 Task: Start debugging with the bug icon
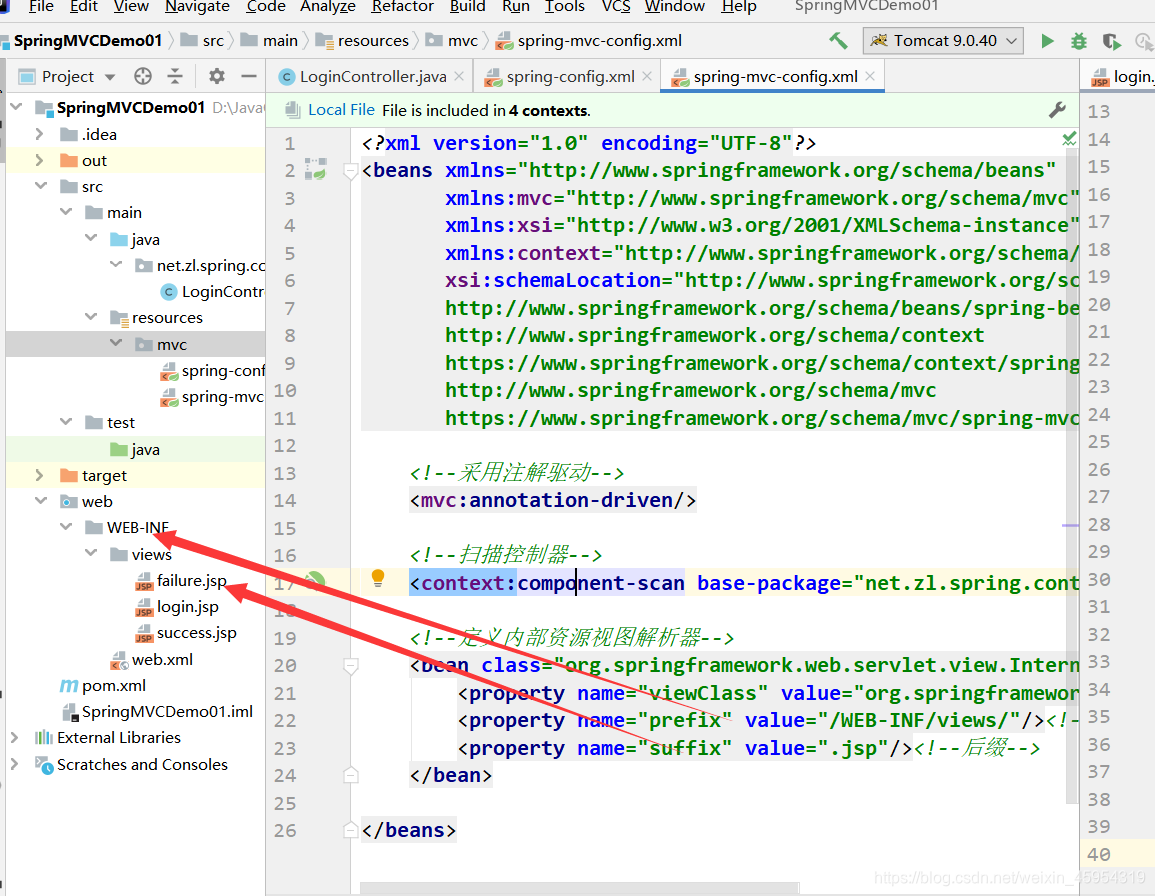click(1078, 41)
